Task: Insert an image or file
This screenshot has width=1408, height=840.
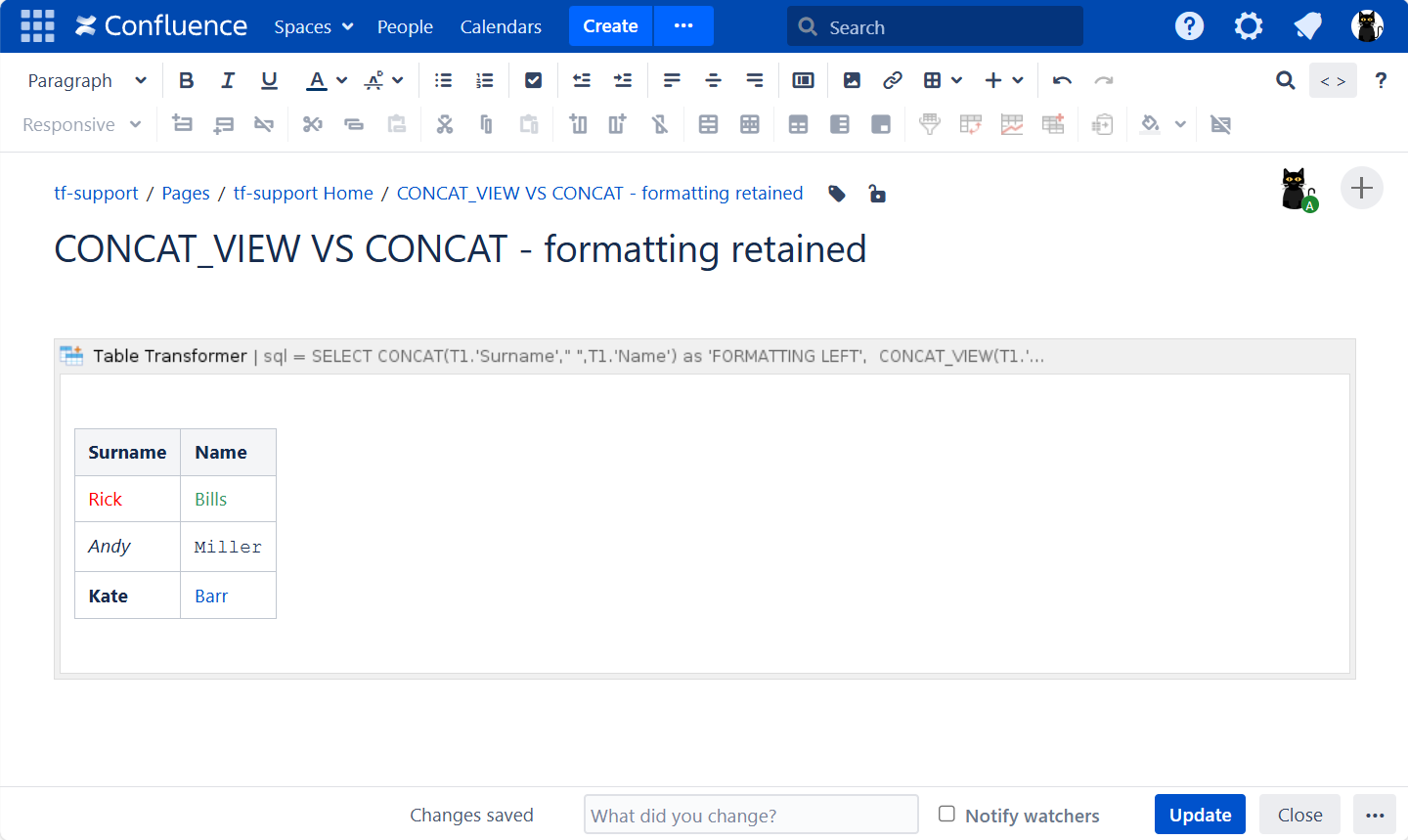Action: pos(852,80)
